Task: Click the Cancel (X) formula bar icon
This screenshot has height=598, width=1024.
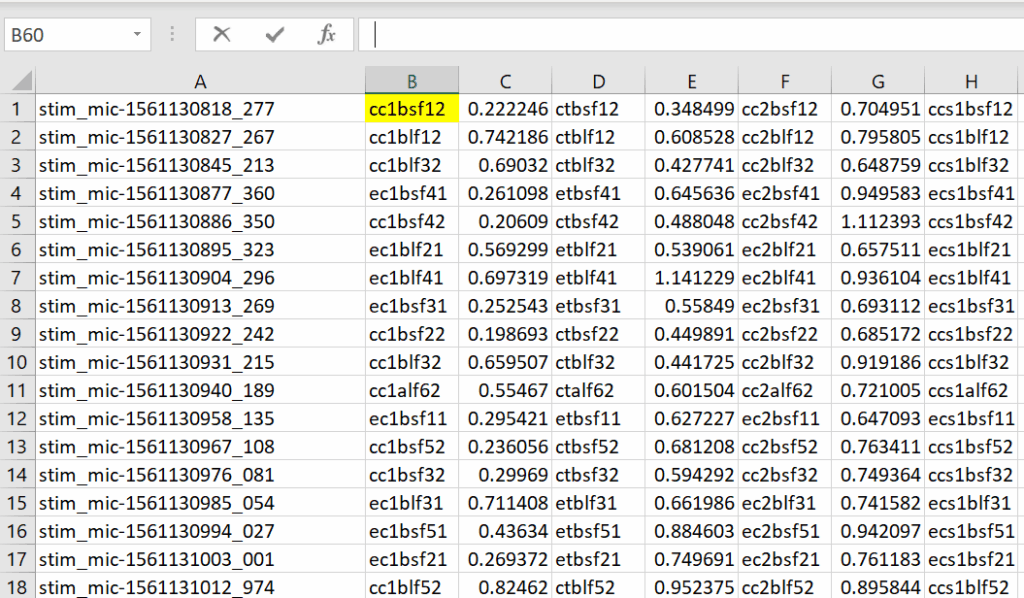Action: point(221,35)
